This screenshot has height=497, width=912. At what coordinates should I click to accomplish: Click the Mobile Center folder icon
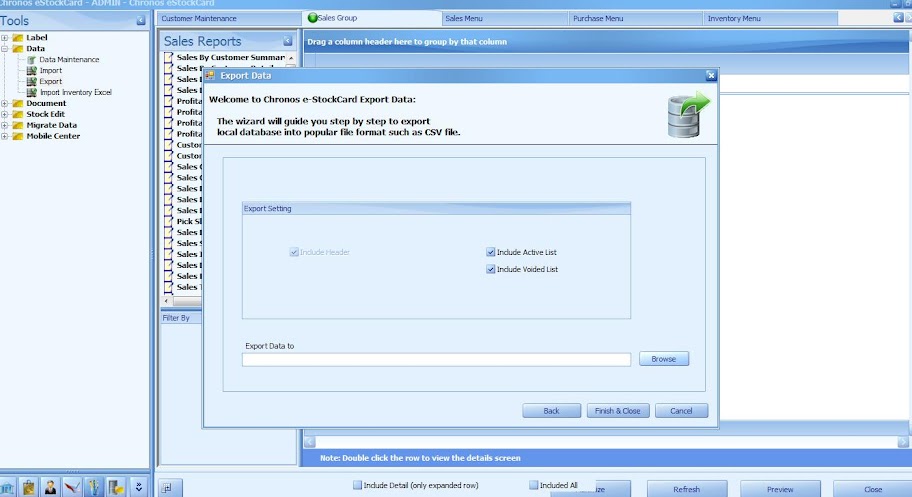(18, 136)
